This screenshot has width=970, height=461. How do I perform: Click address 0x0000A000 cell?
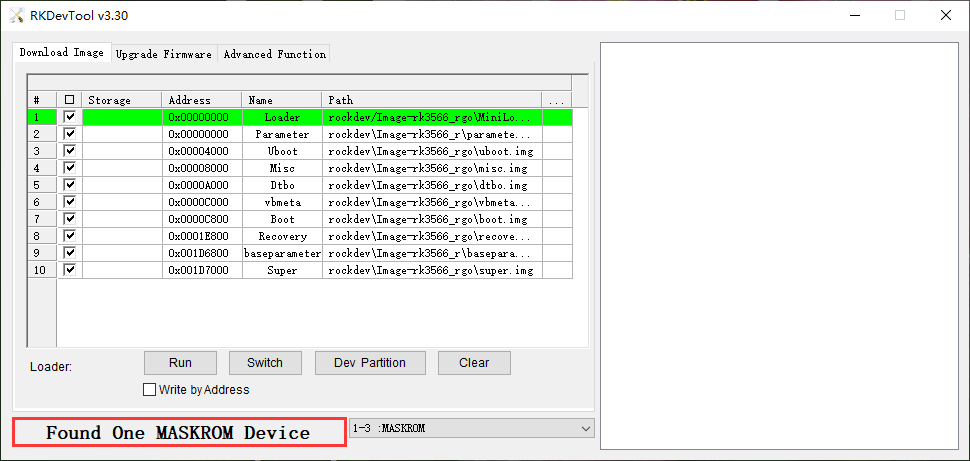pyautogui.click(x=202, y=185)
